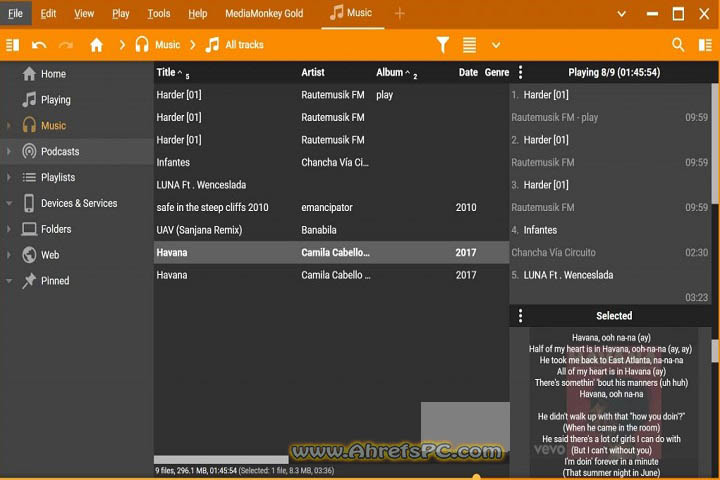
Task: Select the highlighted Havana track row
Action: (331, 252)
